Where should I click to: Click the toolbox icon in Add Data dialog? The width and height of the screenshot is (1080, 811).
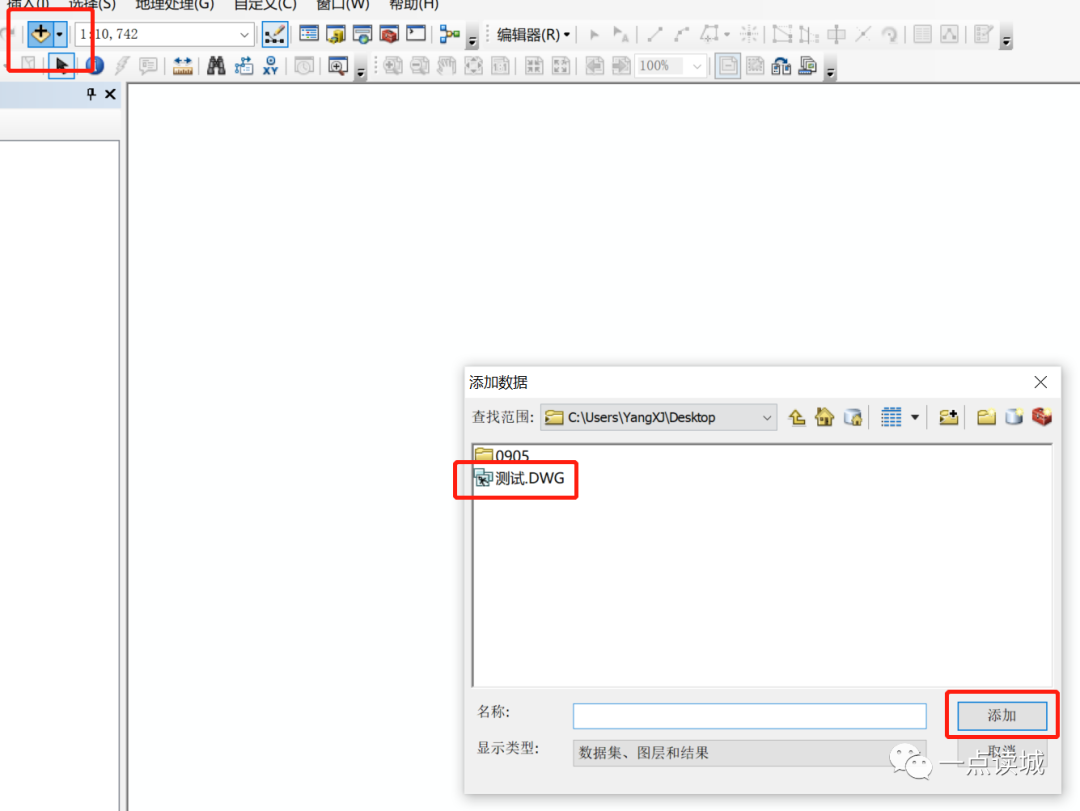tap(1041, 417)
